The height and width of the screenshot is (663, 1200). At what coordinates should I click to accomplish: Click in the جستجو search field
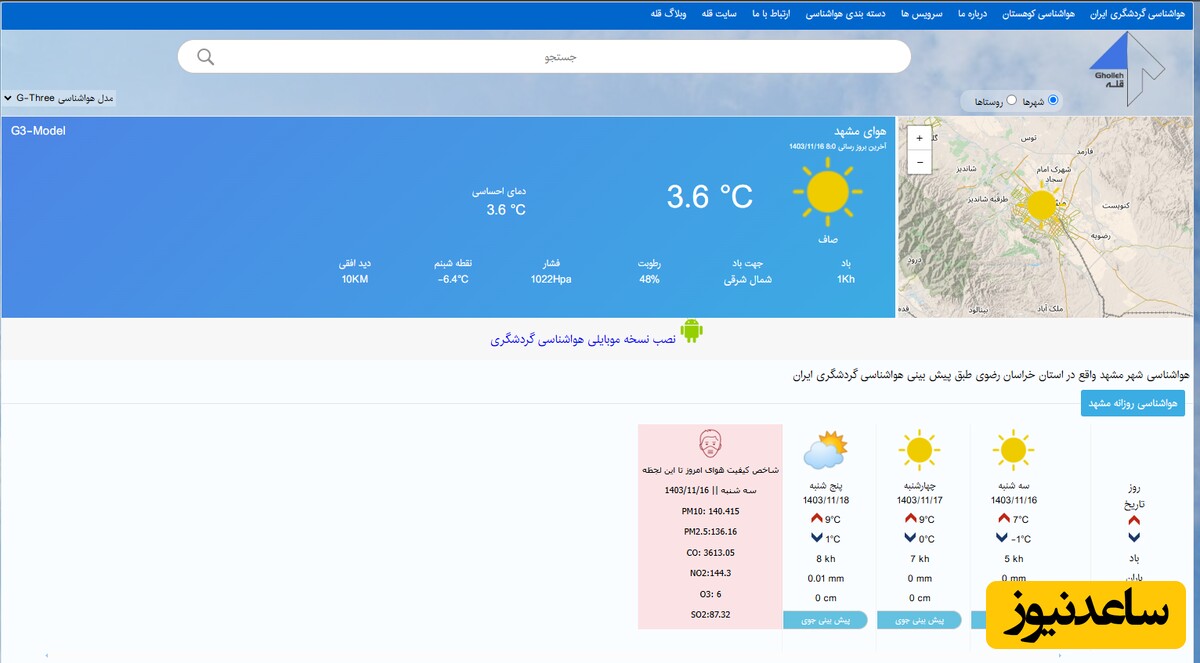click(x=560, y=57)
